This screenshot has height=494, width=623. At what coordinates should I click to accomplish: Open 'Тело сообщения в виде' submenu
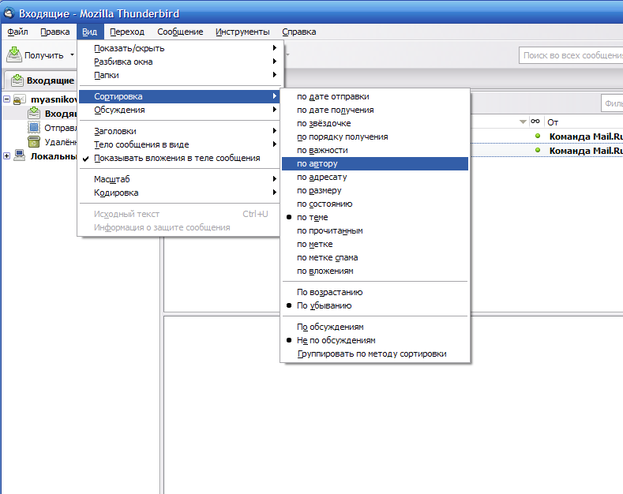click(180, 145)
